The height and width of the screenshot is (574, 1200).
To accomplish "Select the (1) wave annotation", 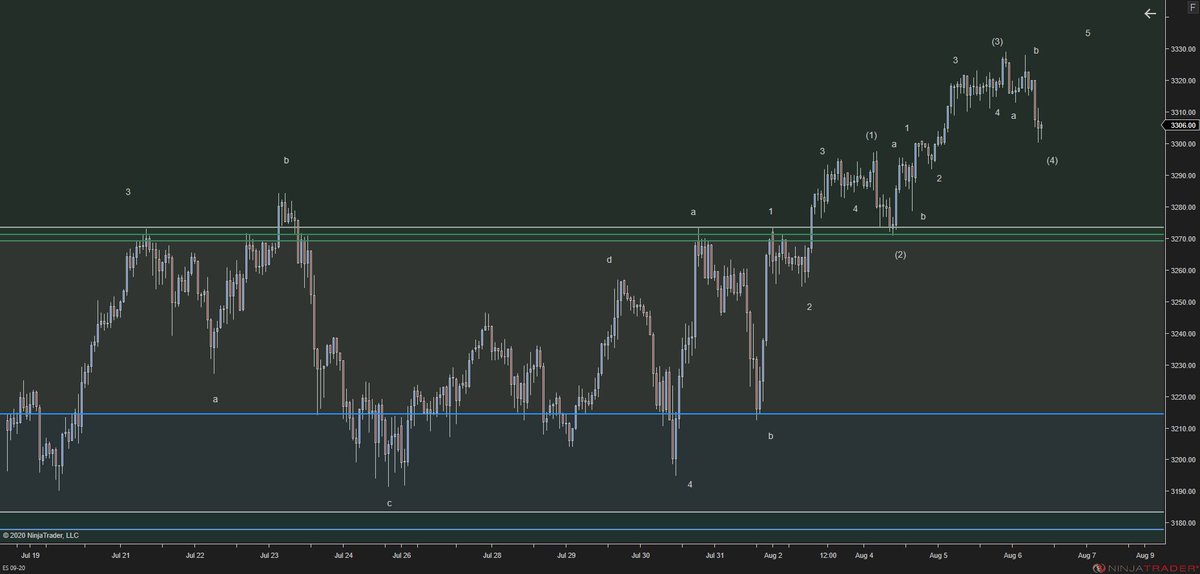I will click(x=871, y=135).
